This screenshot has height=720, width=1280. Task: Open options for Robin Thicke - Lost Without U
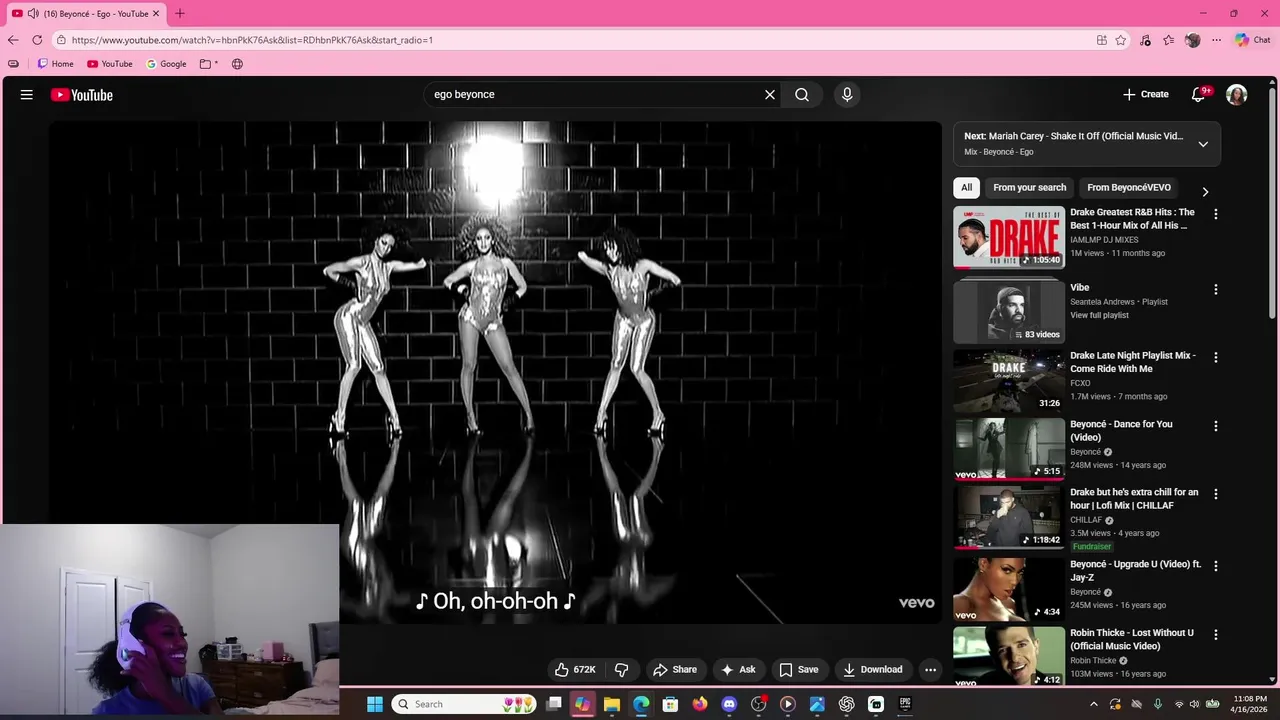coord(1216,635)
